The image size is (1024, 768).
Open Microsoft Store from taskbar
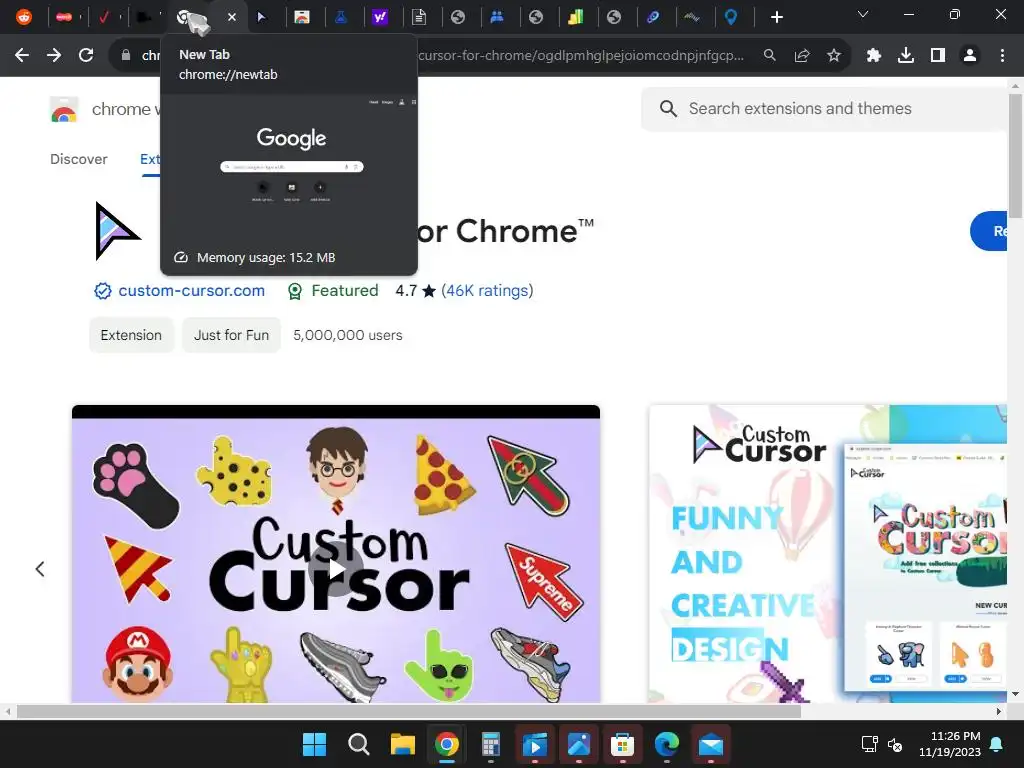622,744
